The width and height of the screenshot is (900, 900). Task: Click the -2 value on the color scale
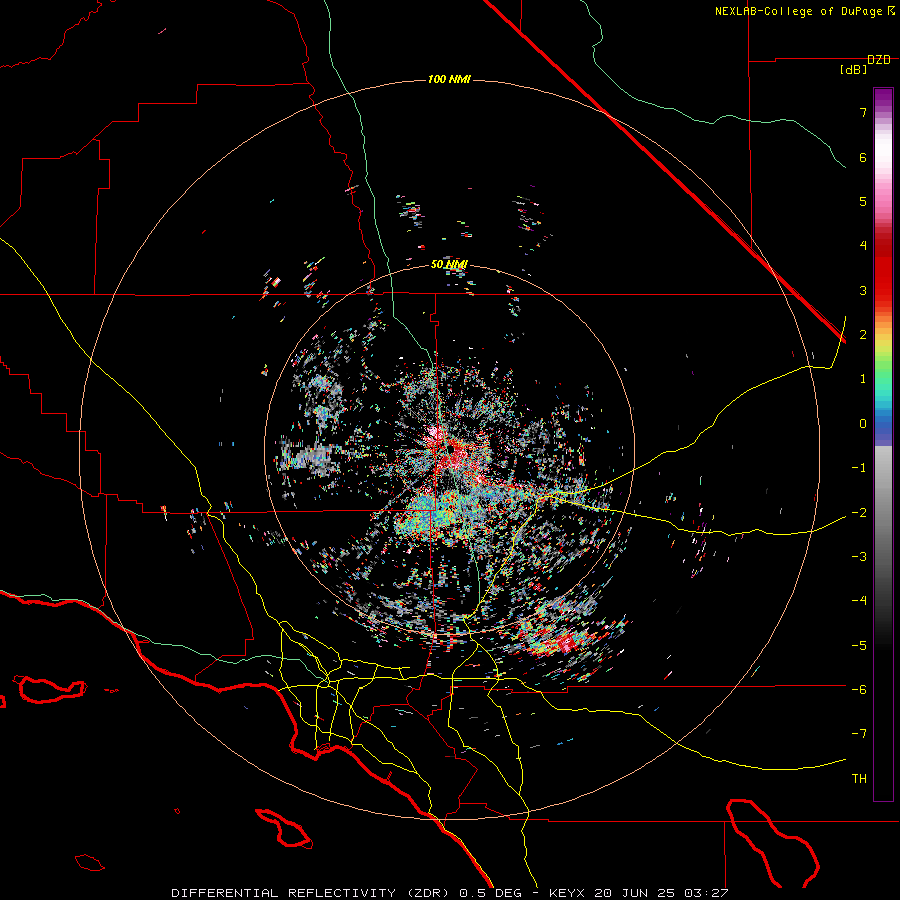click(x=859, y=512)
